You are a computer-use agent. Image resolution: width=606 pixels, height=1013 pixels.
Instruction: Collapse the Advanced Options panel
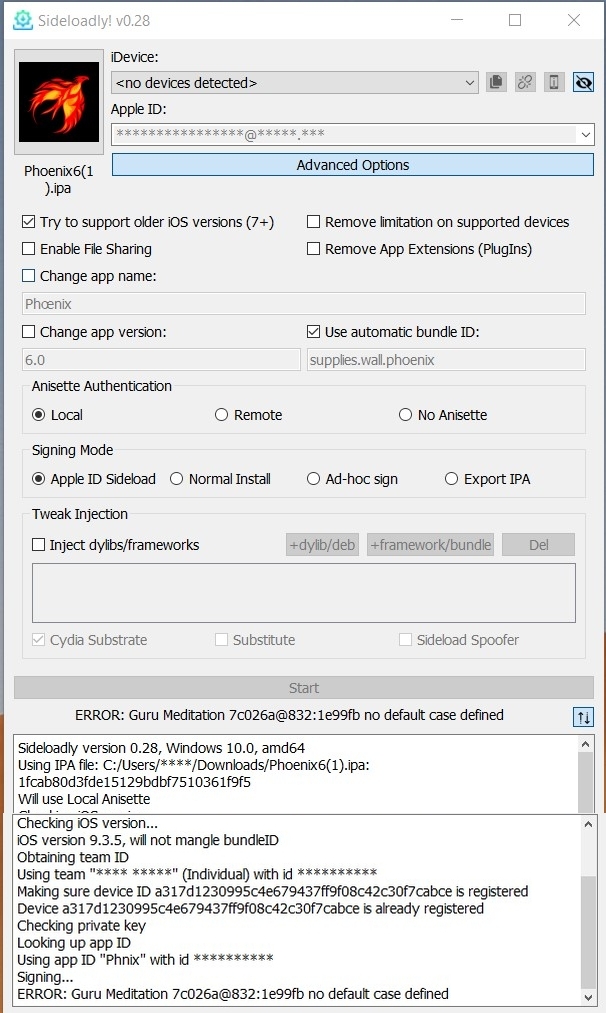[352, 165]
